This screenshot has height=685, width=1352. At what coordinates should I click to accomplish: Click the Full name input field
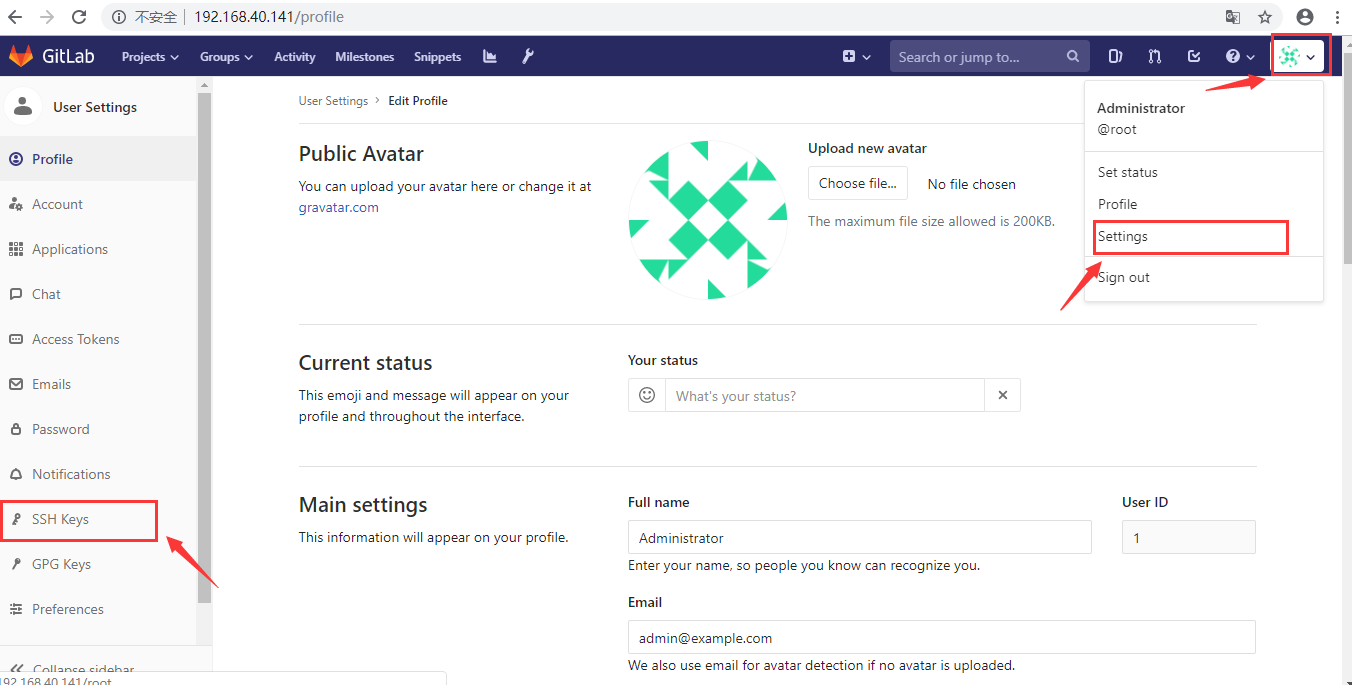[859, 538]
